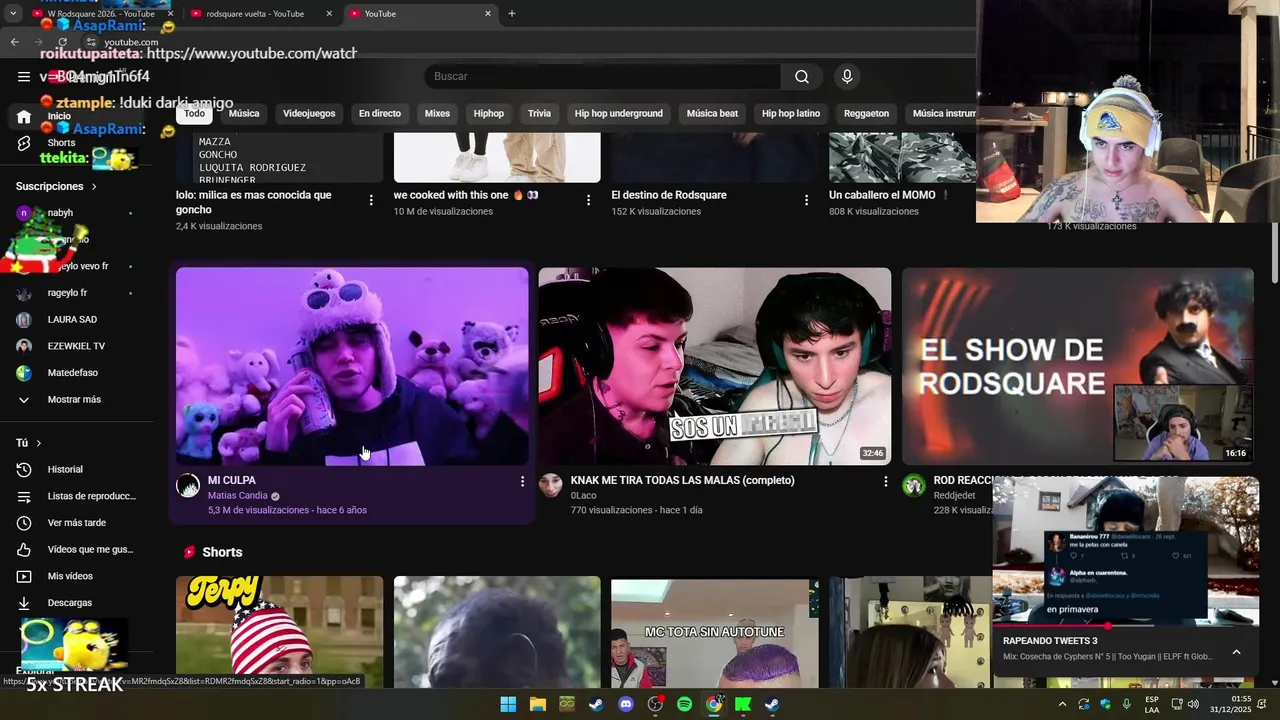This screenshot has height=720, width=1280.
Task: Focus the Buscar search field
Action: point(602,77)
